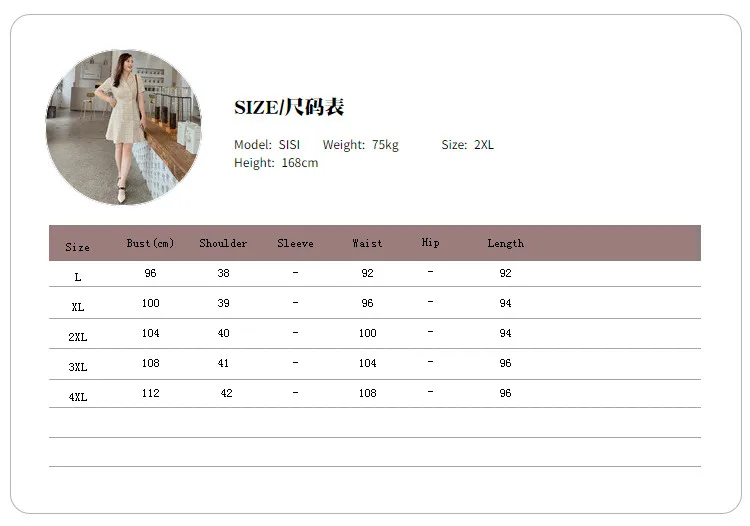Click the 'Model: SISI' text
The image size is (750, 526).
pyautogui.click(x=267, y=144)
